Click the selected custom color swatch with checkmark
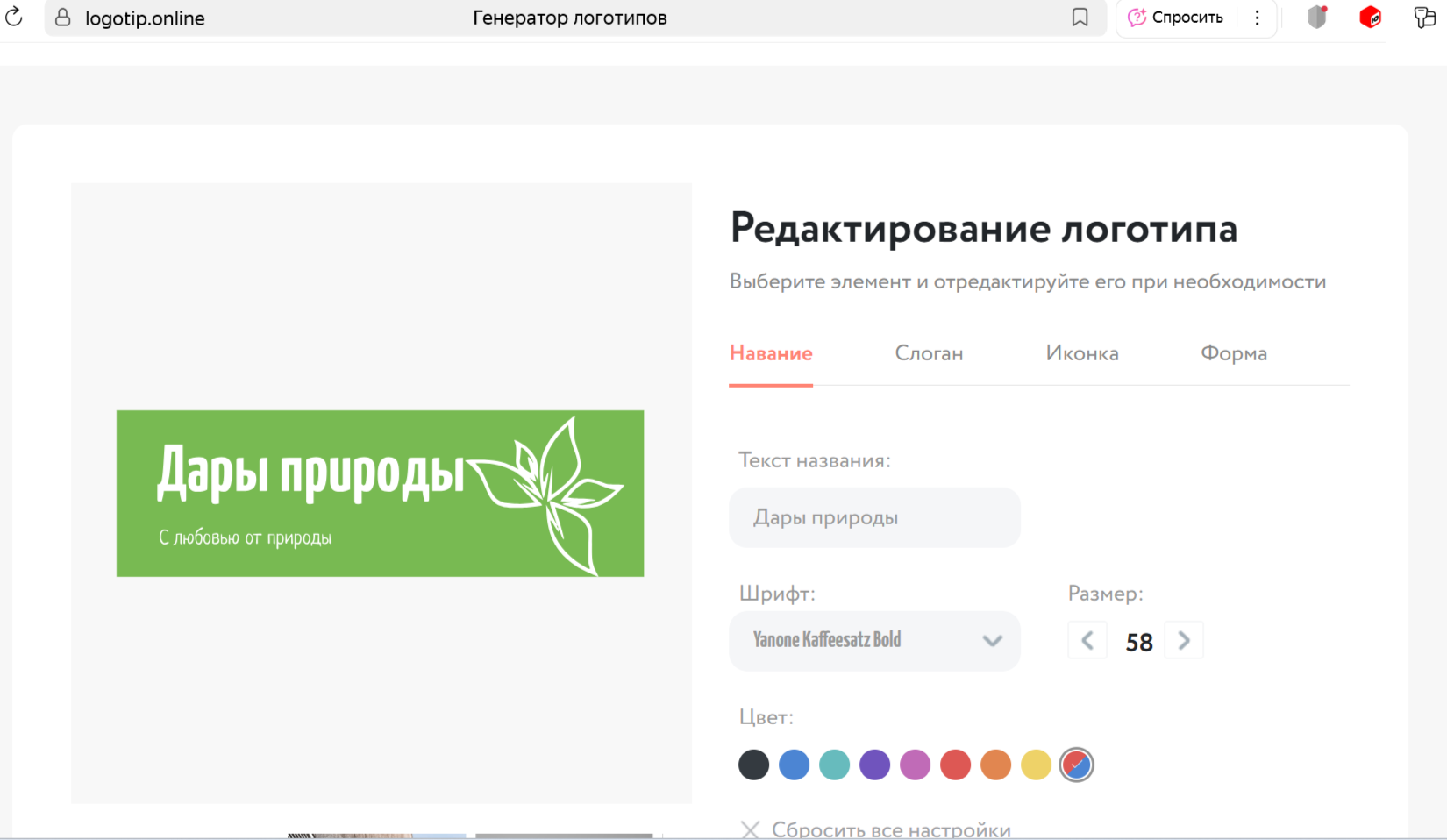1447x840 pixels. (x=1076, y=765)
